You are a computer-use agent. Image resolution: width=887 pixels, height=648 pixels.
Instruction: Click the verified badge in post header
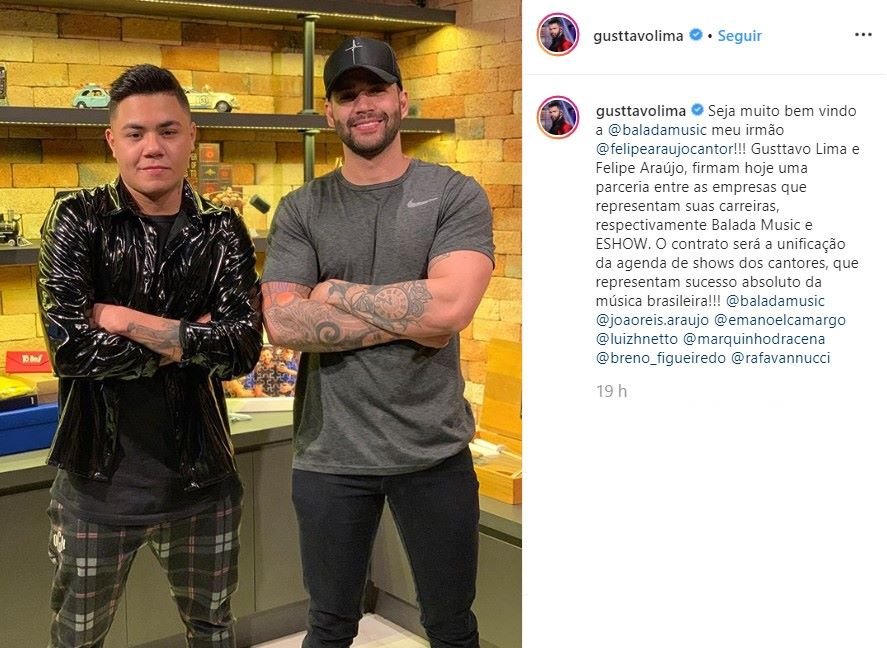696,35
